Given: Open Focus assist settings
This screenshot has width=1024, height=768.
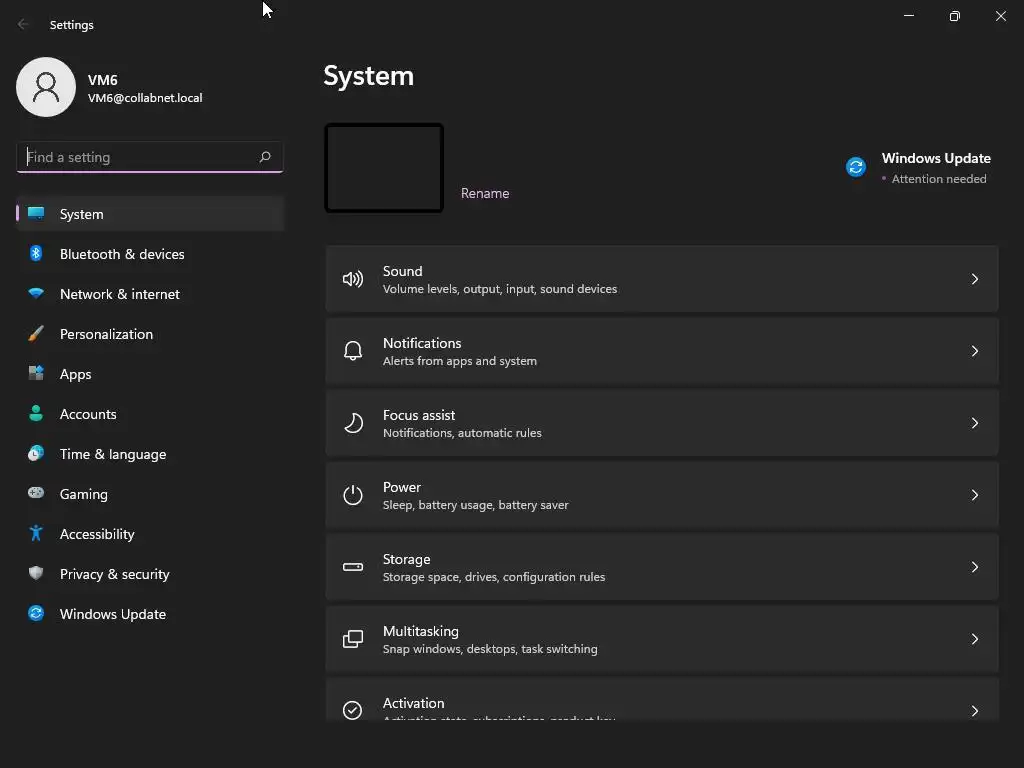Looking at the screenshot, I should (661, 423).
